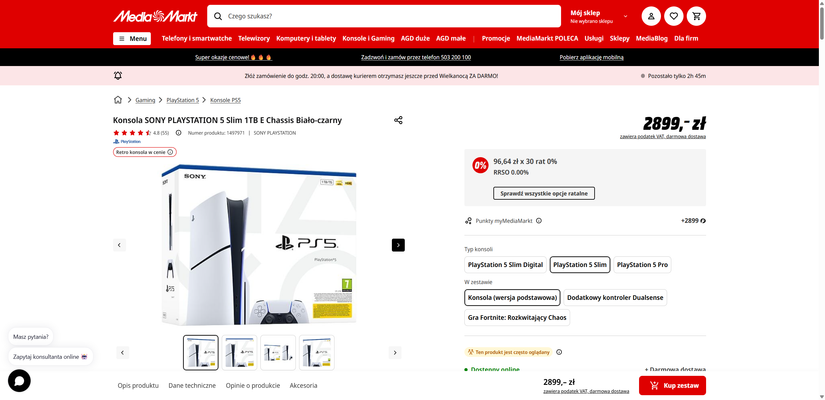
Task: Go to Akcesoria tab
Action: click(x=303, y=386)
